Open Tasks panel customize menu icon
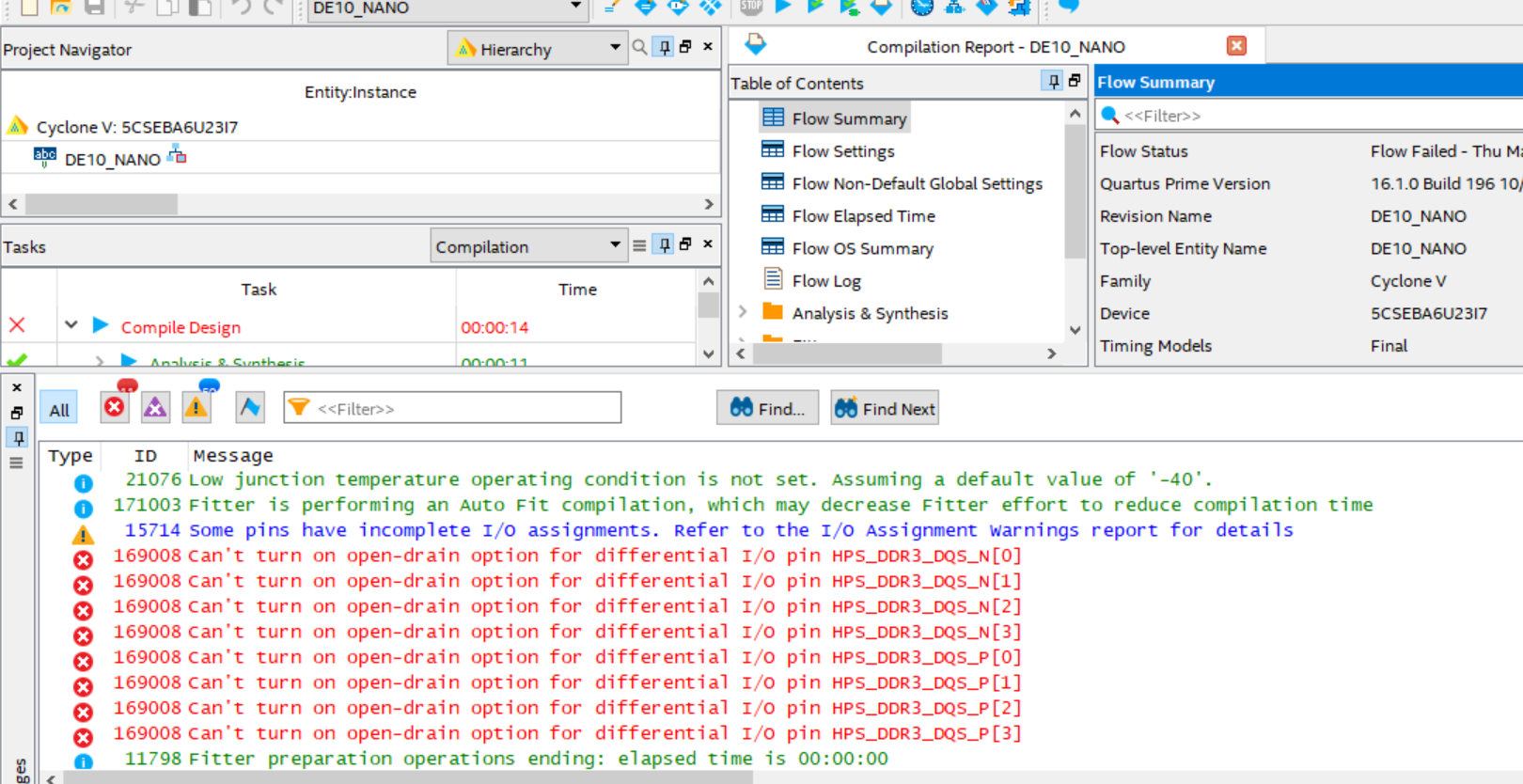1523x784 pixels. pos(639,245)
